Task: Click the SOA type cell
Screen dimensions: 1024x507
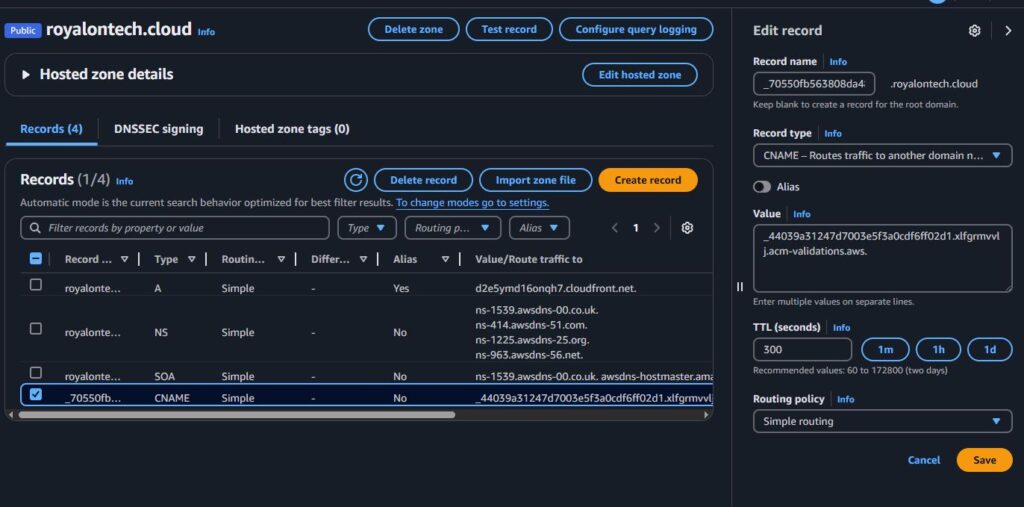Action: coord(164,376)
